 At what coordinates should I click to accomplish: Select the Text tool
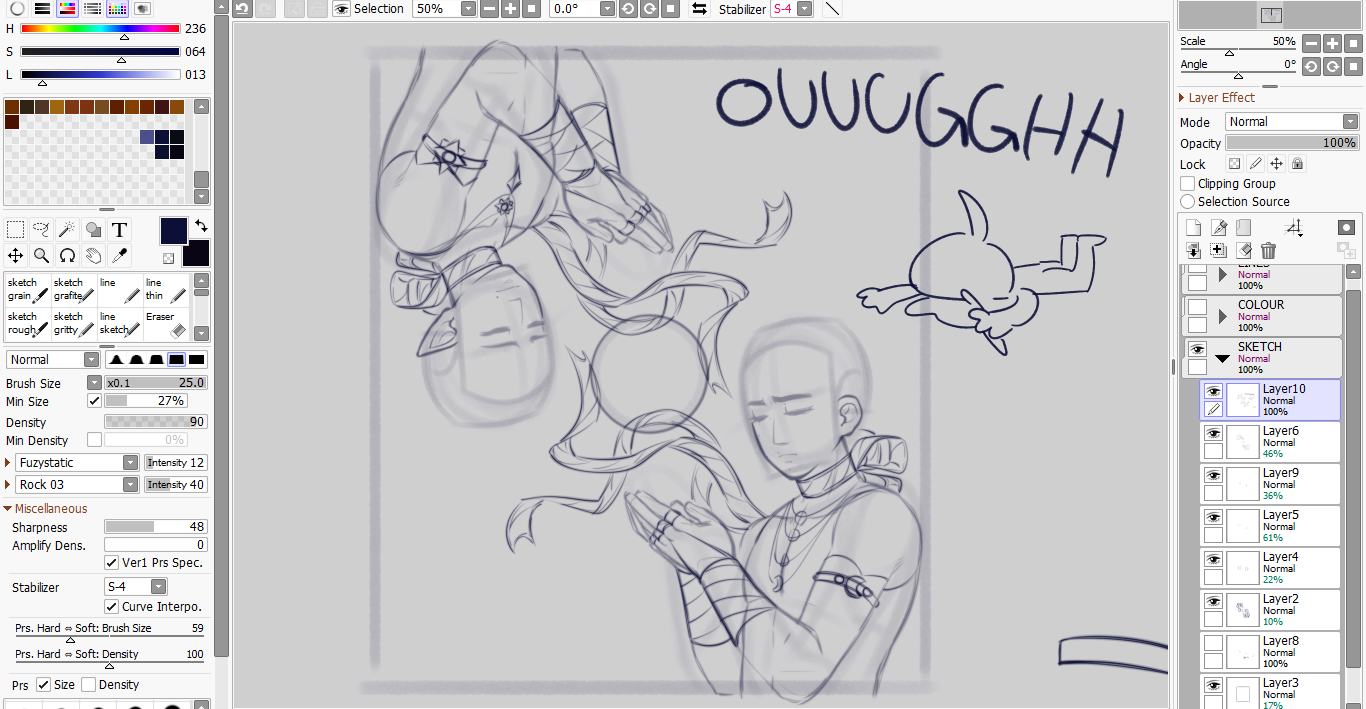coord(119,230)
